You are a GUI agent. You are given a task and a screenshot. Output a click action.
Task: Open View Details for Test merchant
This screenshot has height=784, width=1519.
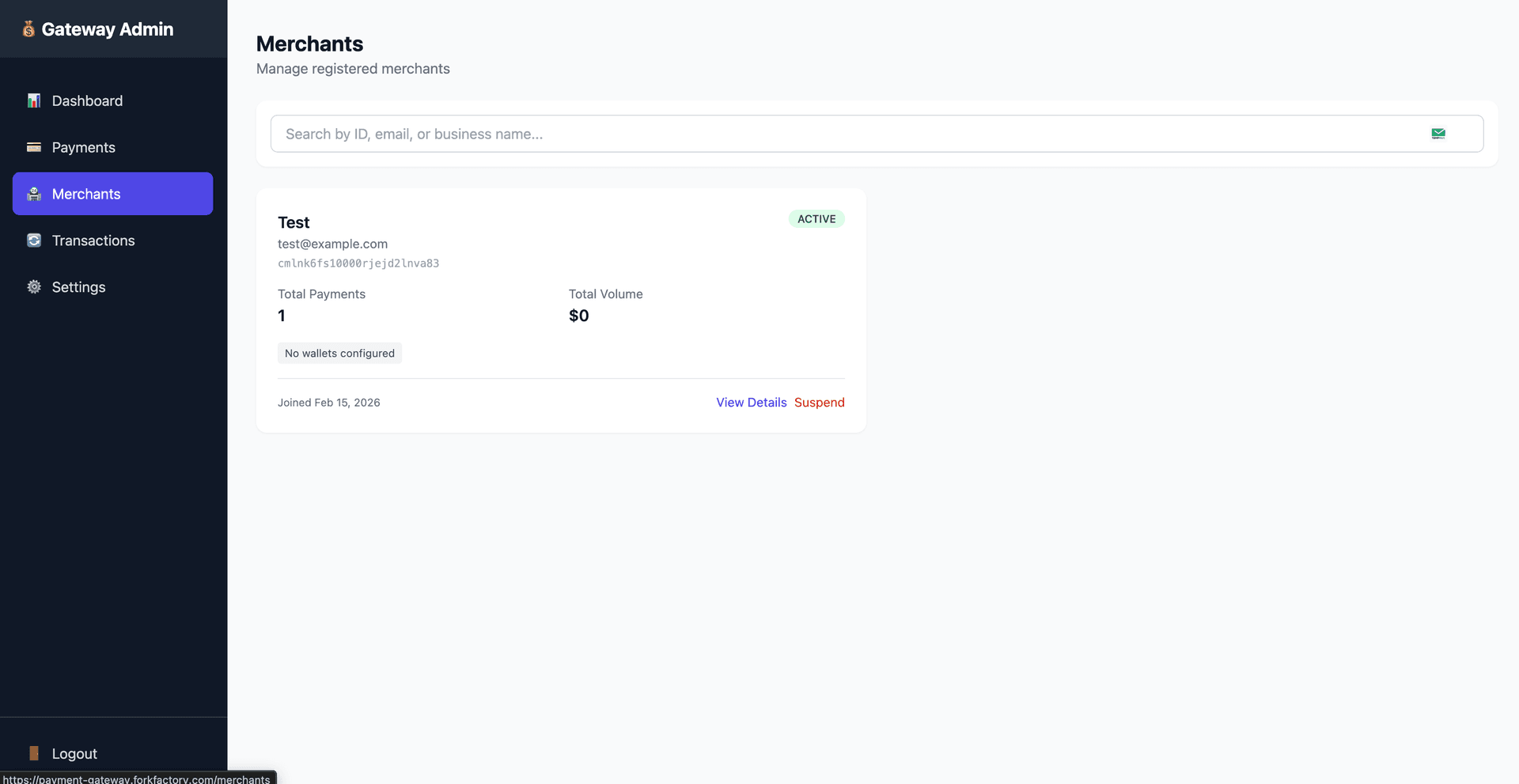click(751, 403)
